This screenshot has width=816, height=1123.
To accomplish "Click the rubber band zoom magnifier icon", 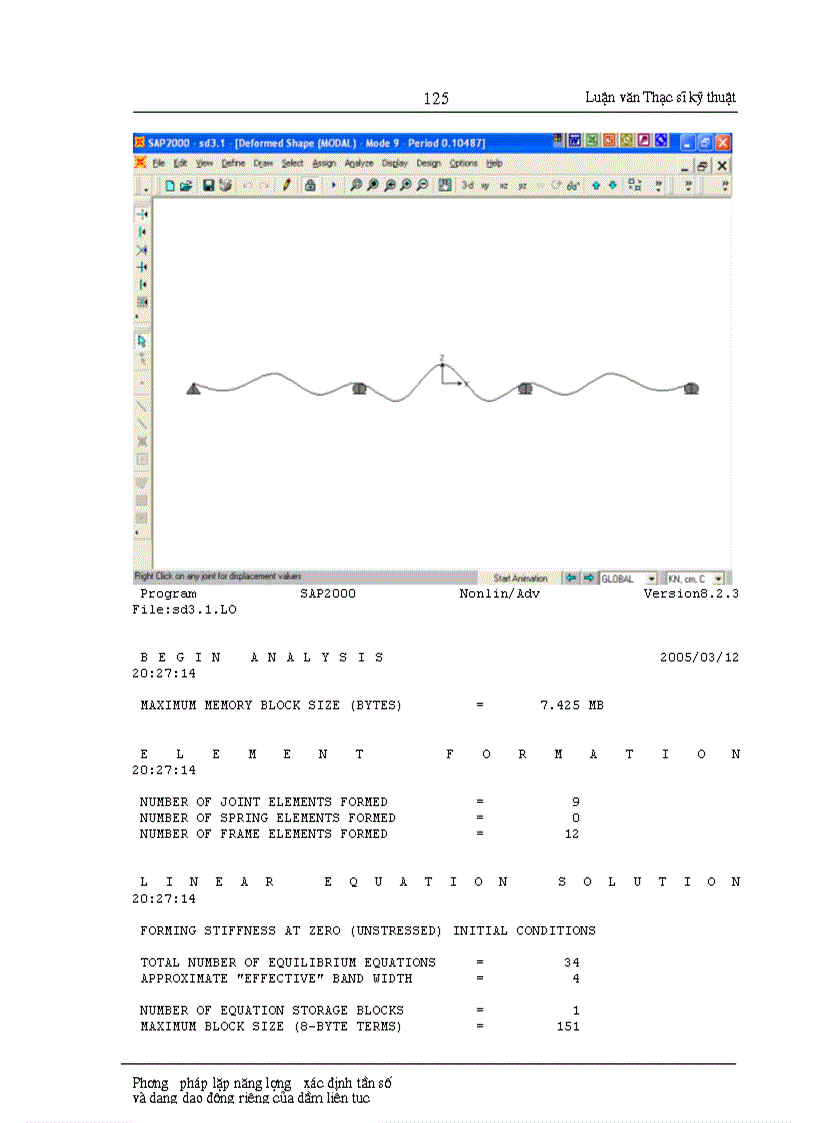I will [355, 185].
